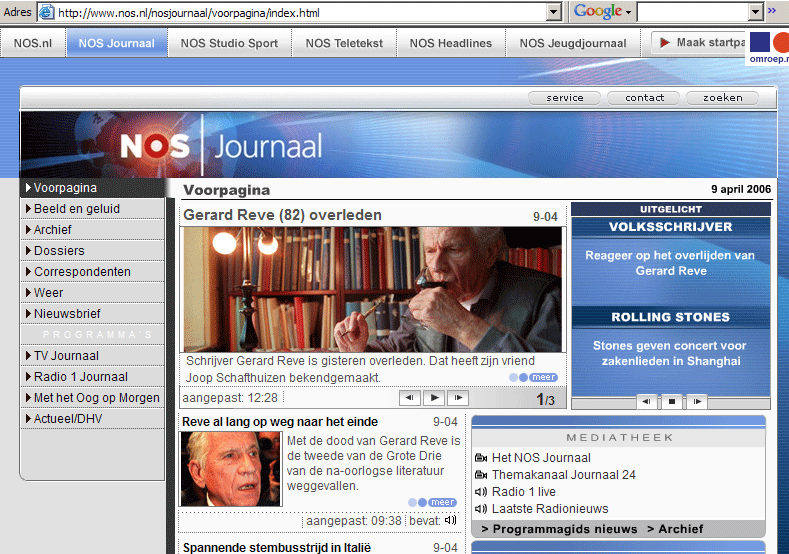Select the NOS Journaal tab
Image resolution: width=789 pixels, height=554 pixels.
(116, 43)
